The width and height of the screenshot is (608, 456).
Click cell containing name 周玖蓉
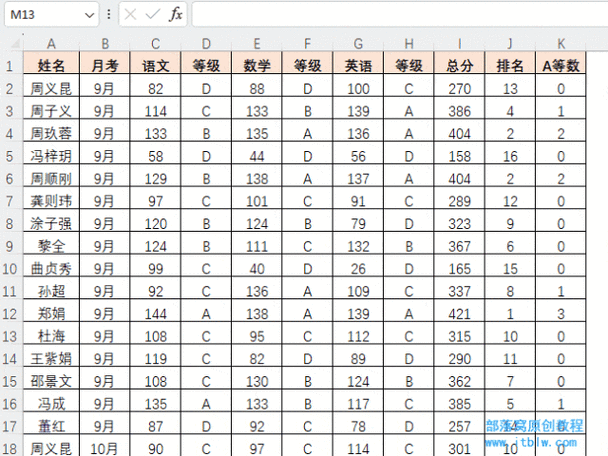pyautogui.click(x=51, y=134)
